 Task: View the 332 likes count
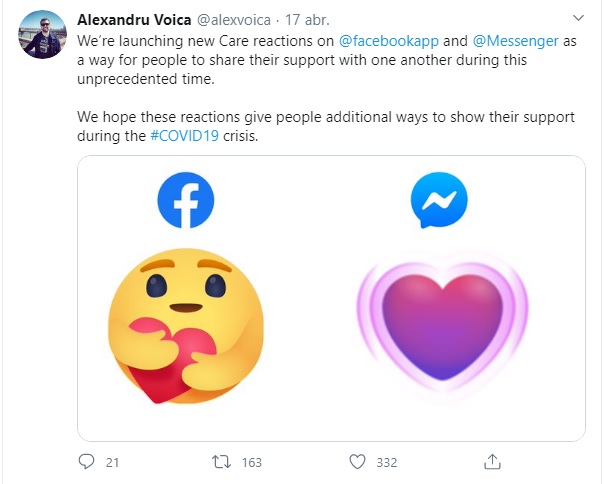(x=386, y=462)
